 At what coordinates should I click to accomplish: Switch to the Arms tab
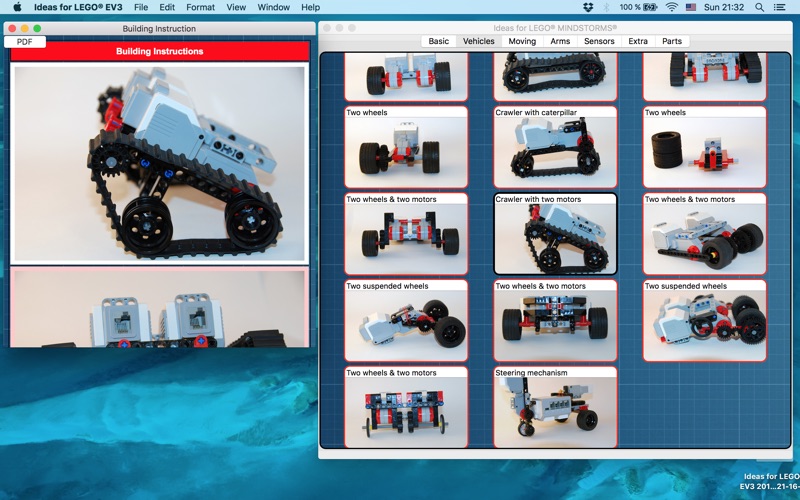point(560,41)
